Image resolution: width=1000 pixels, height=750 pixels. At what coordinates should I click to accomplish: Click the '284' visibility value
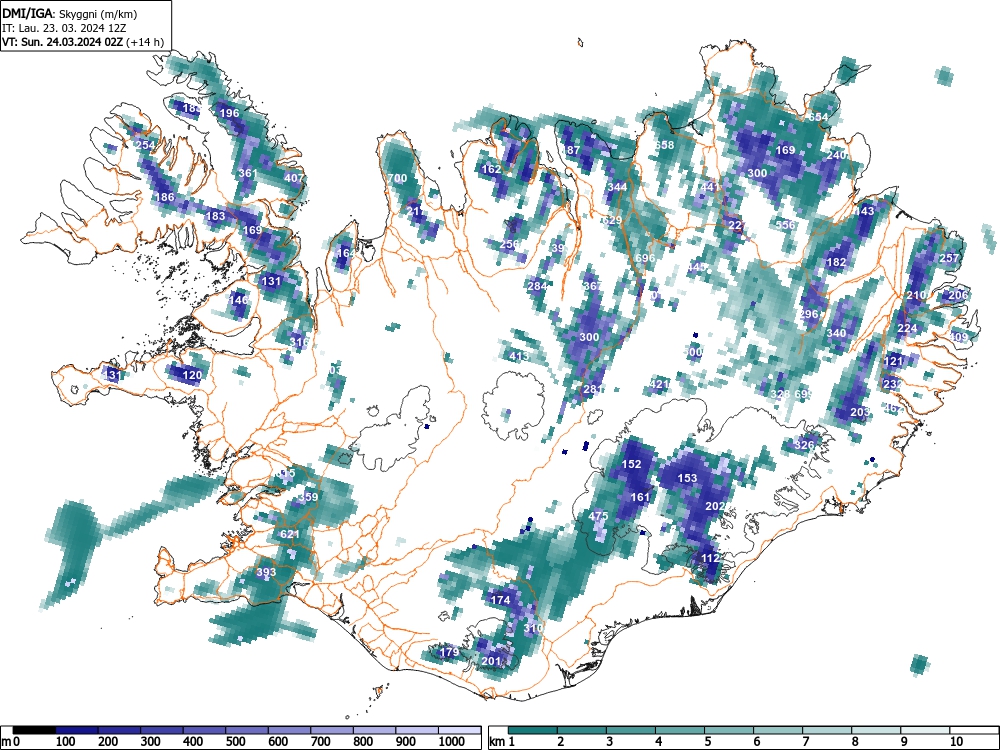(x=537, y=286)
